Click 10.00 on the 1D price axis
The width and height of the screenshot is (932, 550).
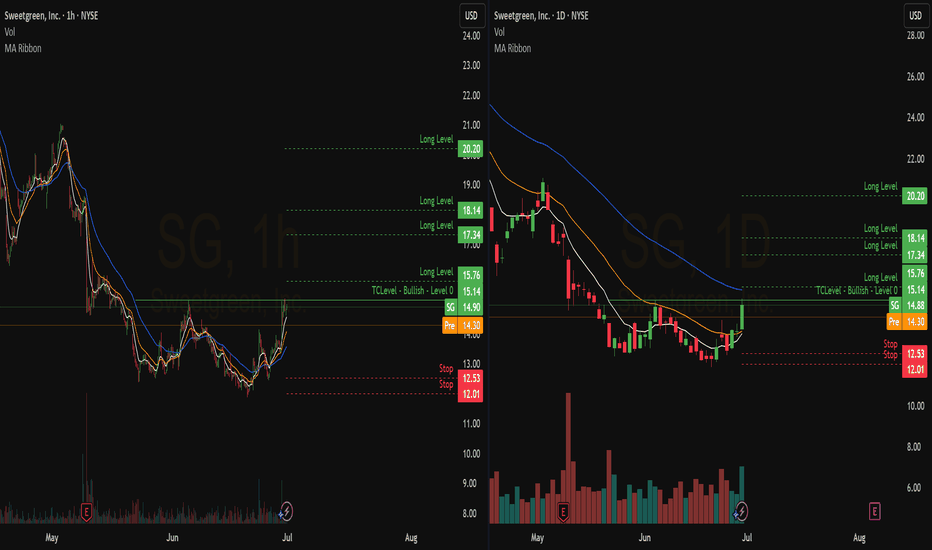point(915,406)
